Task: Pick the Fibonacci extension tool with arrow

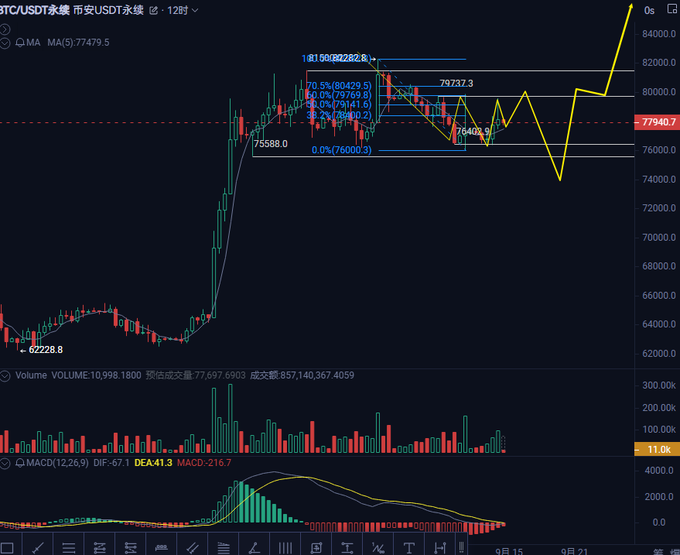Action: tap(131, 548)
